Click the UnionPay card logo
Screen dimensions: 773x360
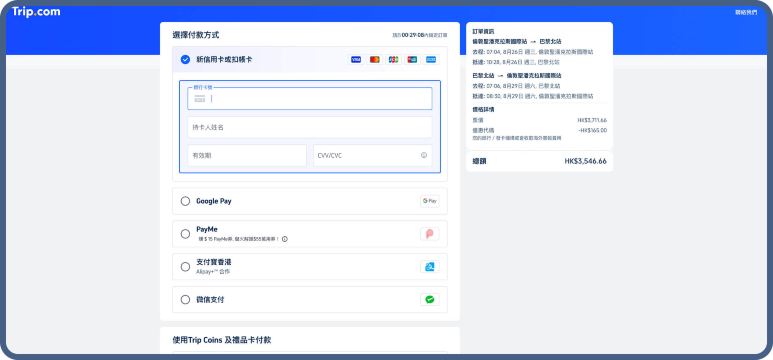click(x=412, y=60)
